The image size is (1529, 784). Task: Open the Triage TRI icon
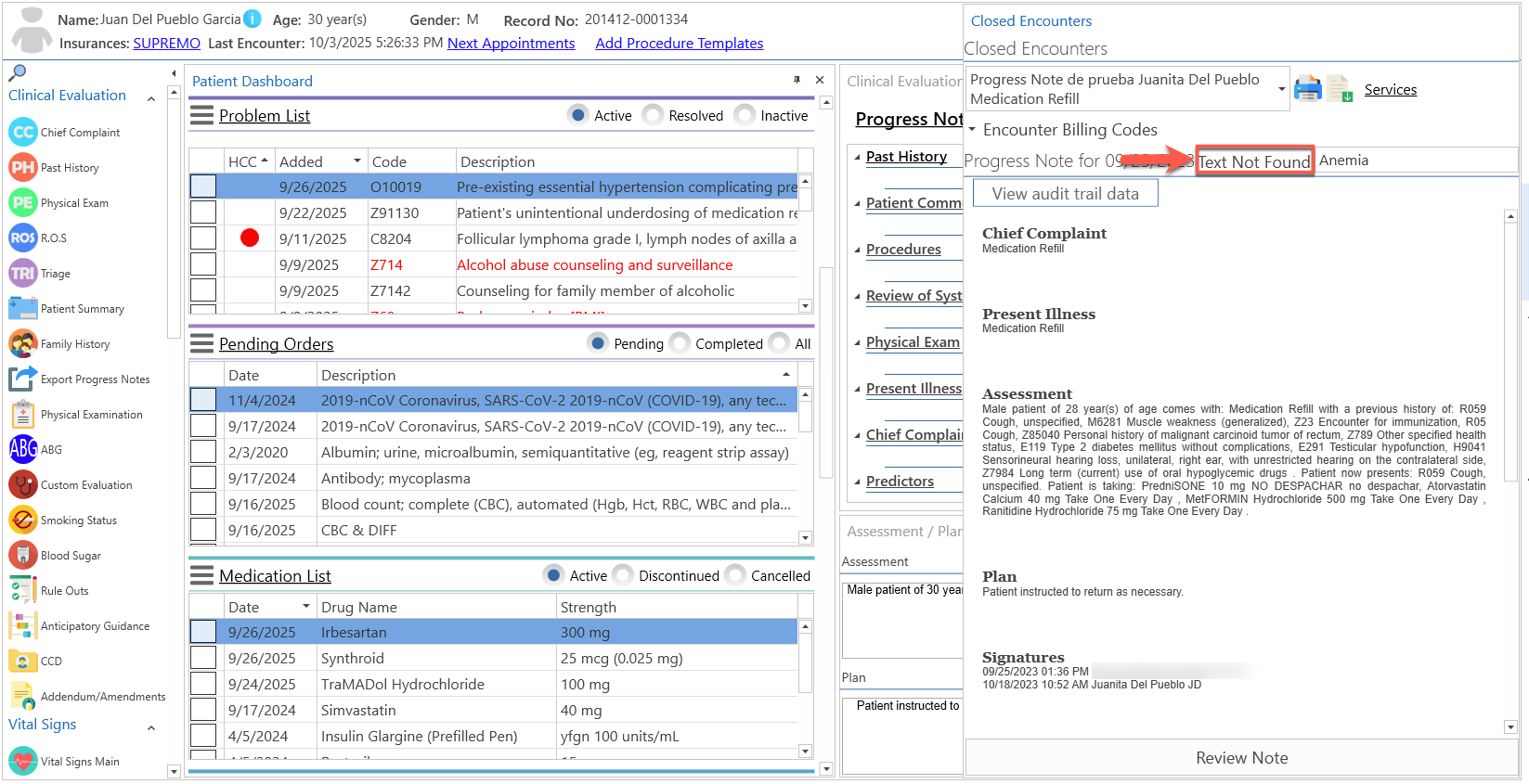[22, 274]
